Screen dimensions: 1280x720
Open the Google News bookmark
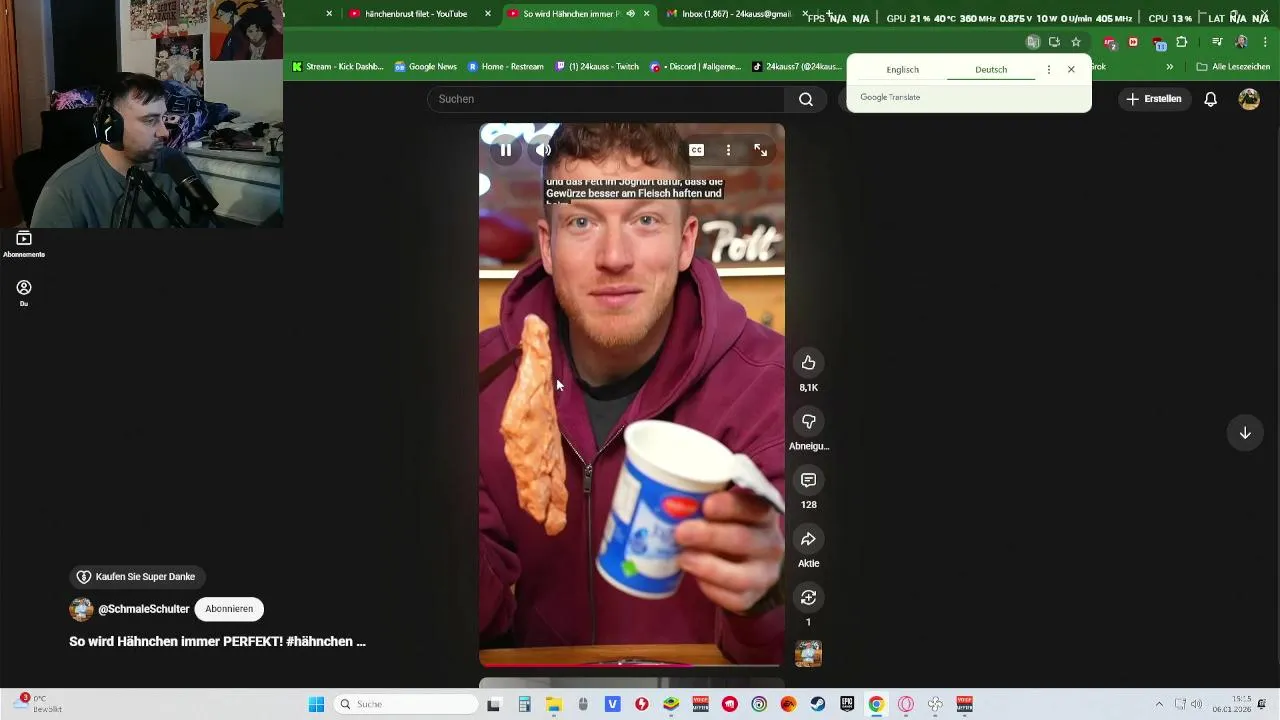[426, 67]
